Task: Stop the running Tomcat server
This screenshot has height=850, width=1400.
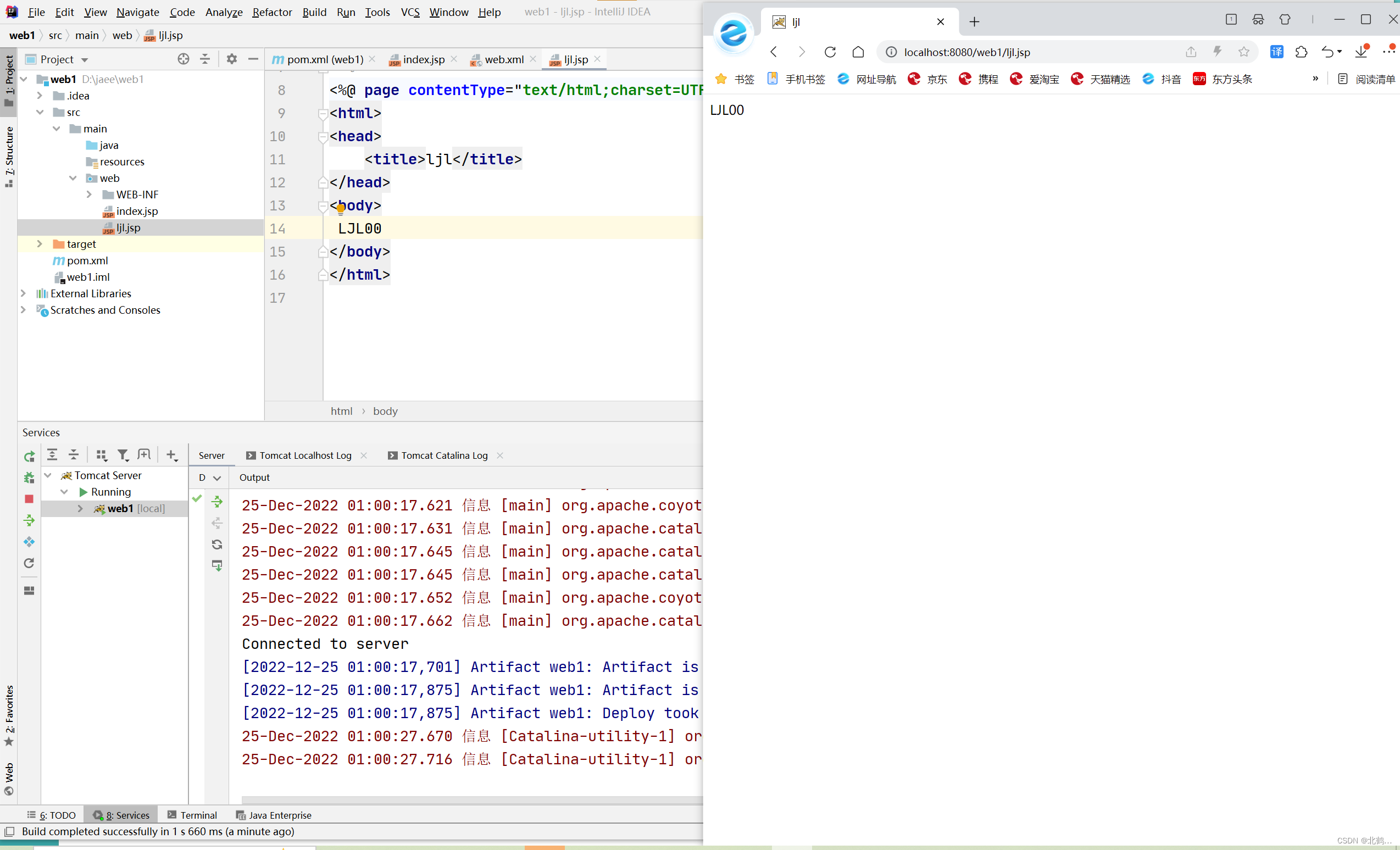Action: 29,499
